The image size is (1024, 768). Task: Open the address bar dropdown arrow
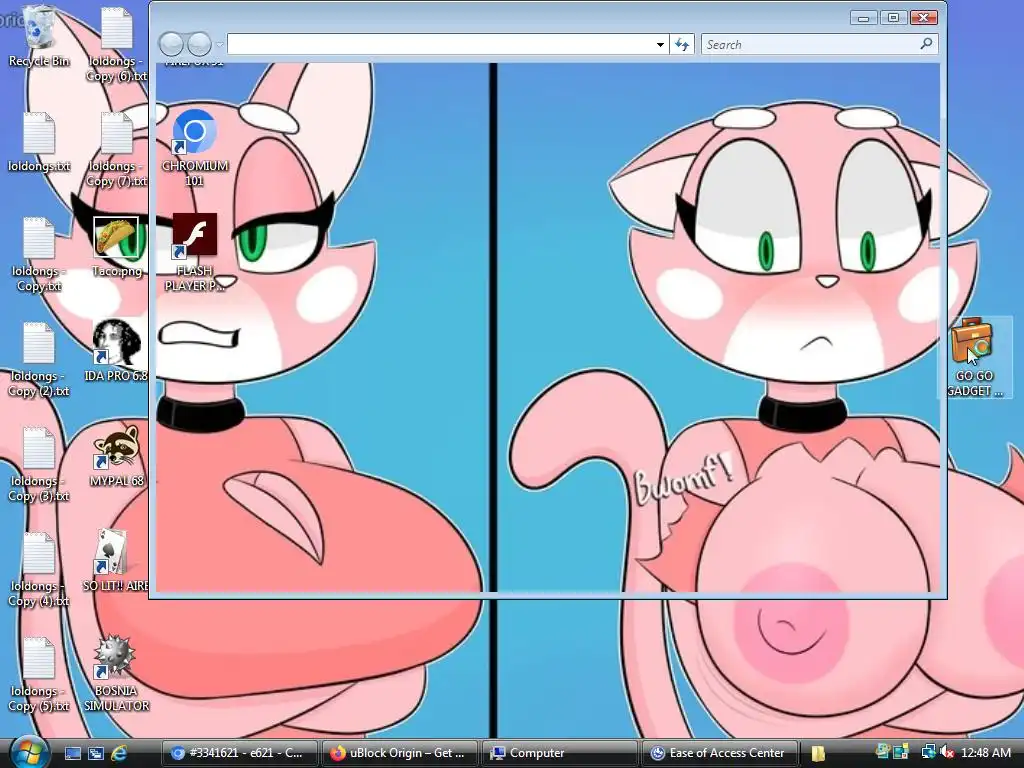pos(660,44)
